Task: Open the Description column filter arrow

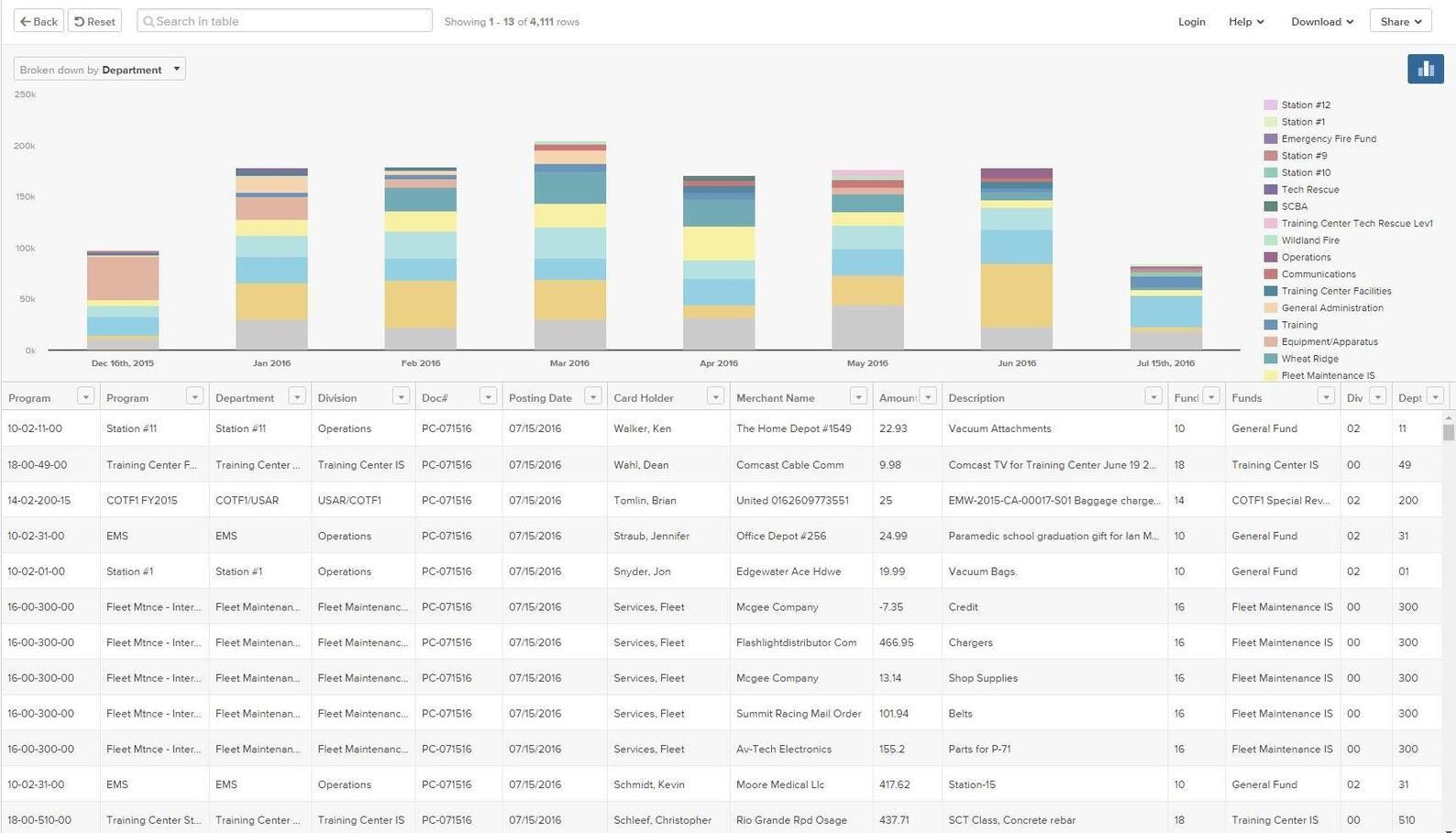Action: [x=1153, y=396]
